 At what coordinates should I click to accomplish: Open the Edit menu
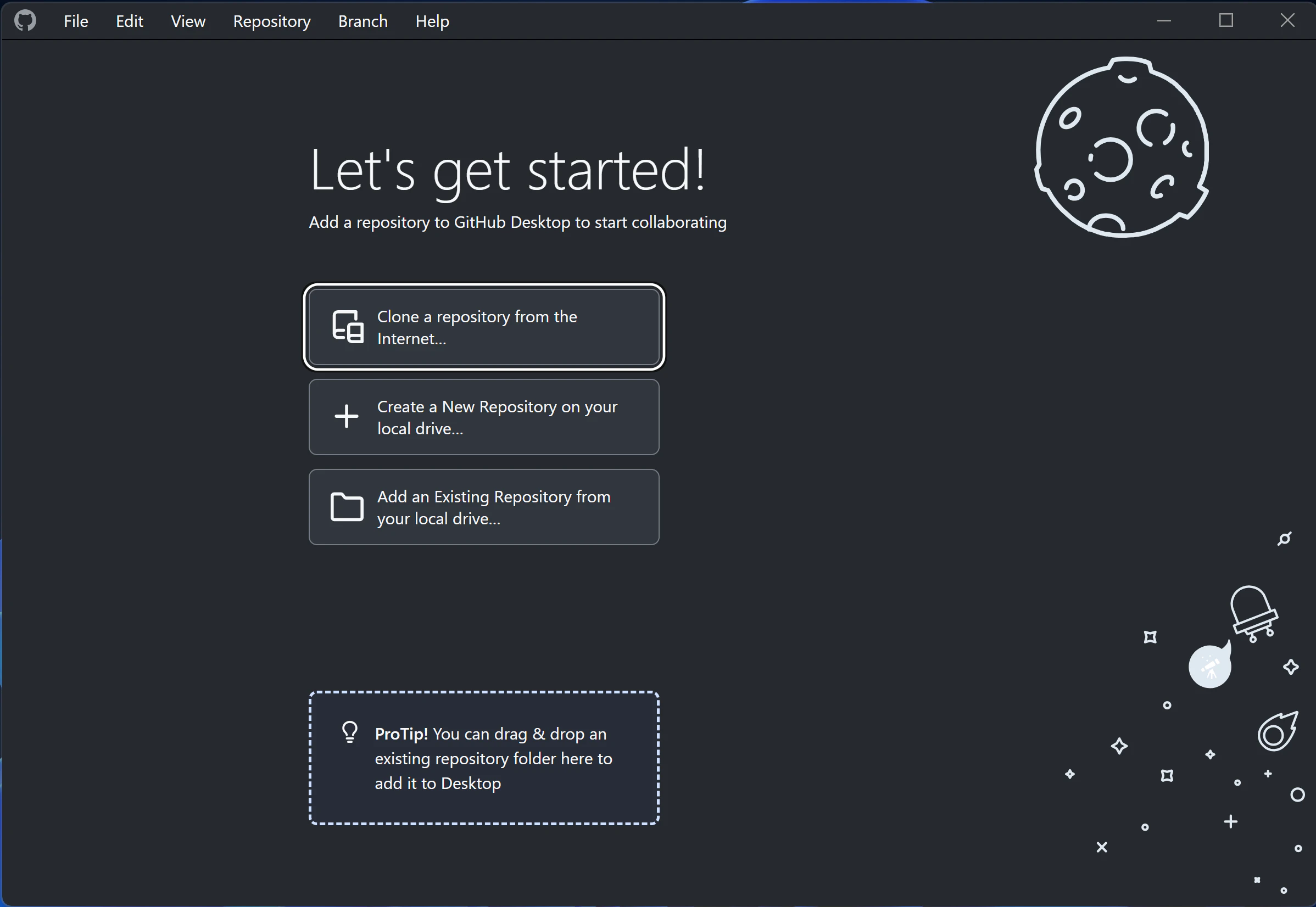(x=129, y=21)
